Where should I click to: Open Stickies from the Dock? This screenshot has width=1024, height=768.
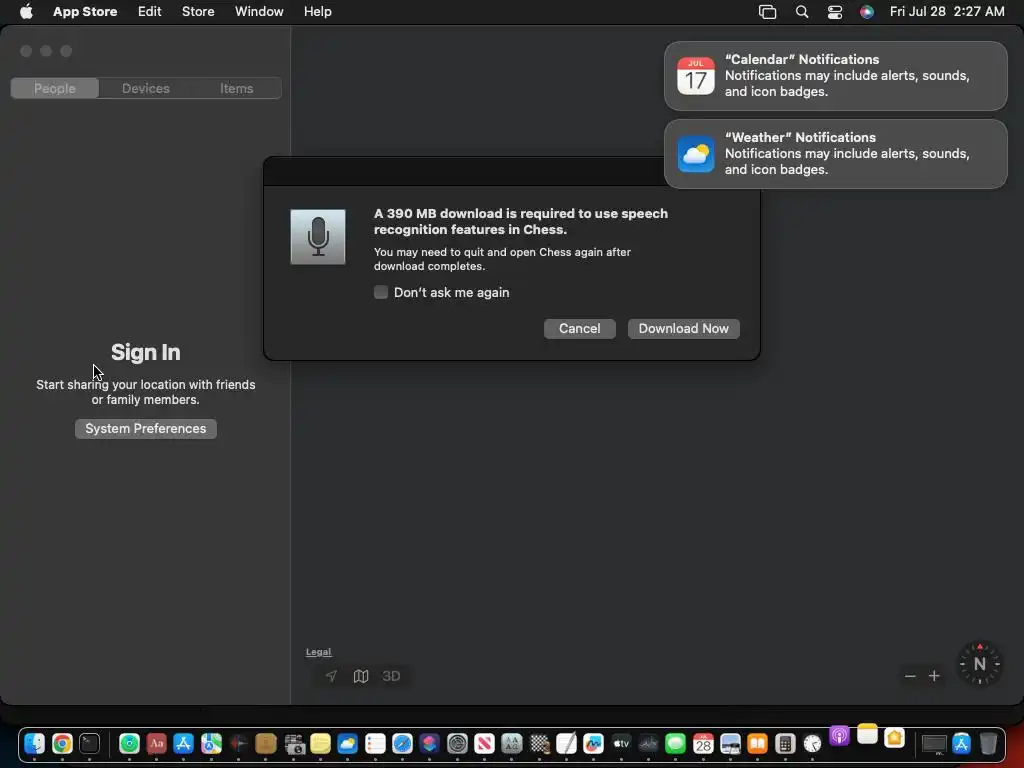coord(320,743)
